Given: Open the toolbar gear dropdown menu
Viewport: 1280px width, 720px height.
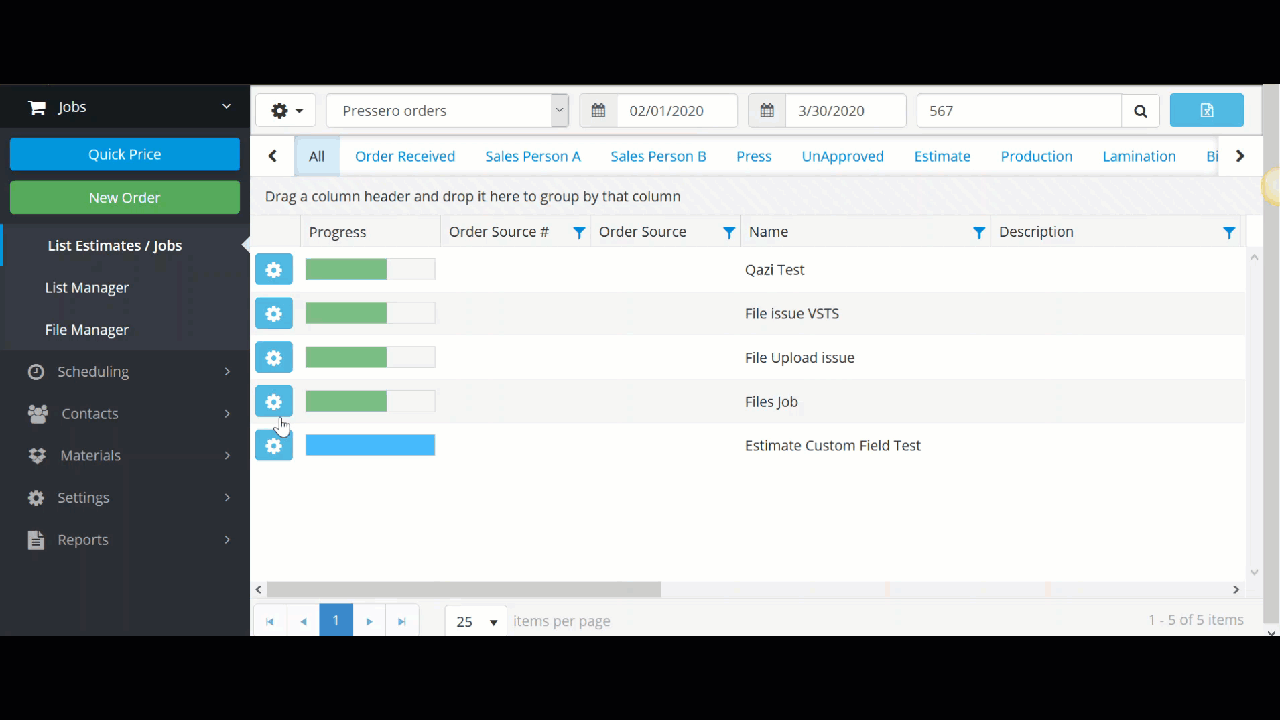Looking at the screenshot, I should click(286, 111).
